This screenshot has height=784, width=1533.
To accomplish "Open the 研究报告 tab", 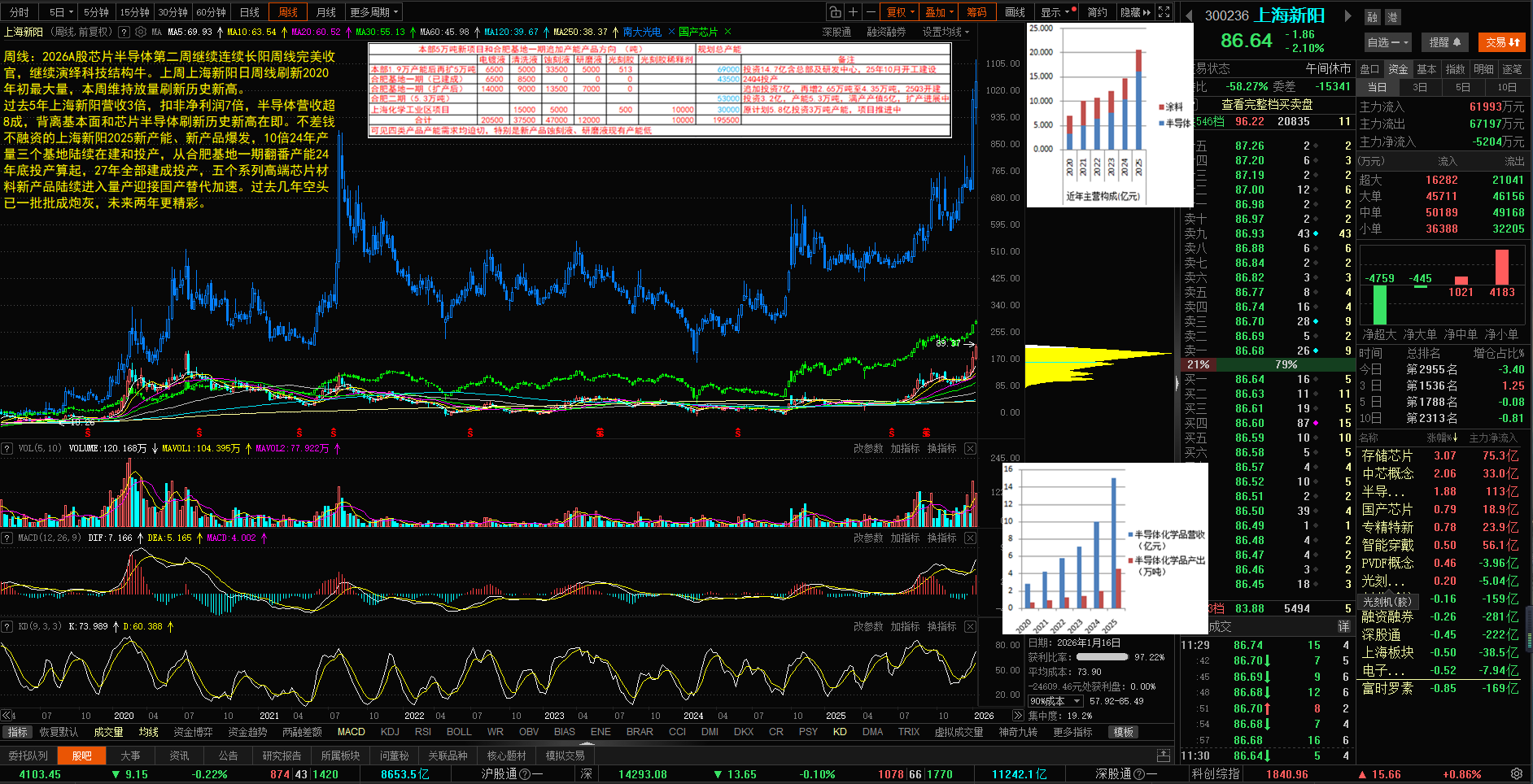I will (282, 756).
